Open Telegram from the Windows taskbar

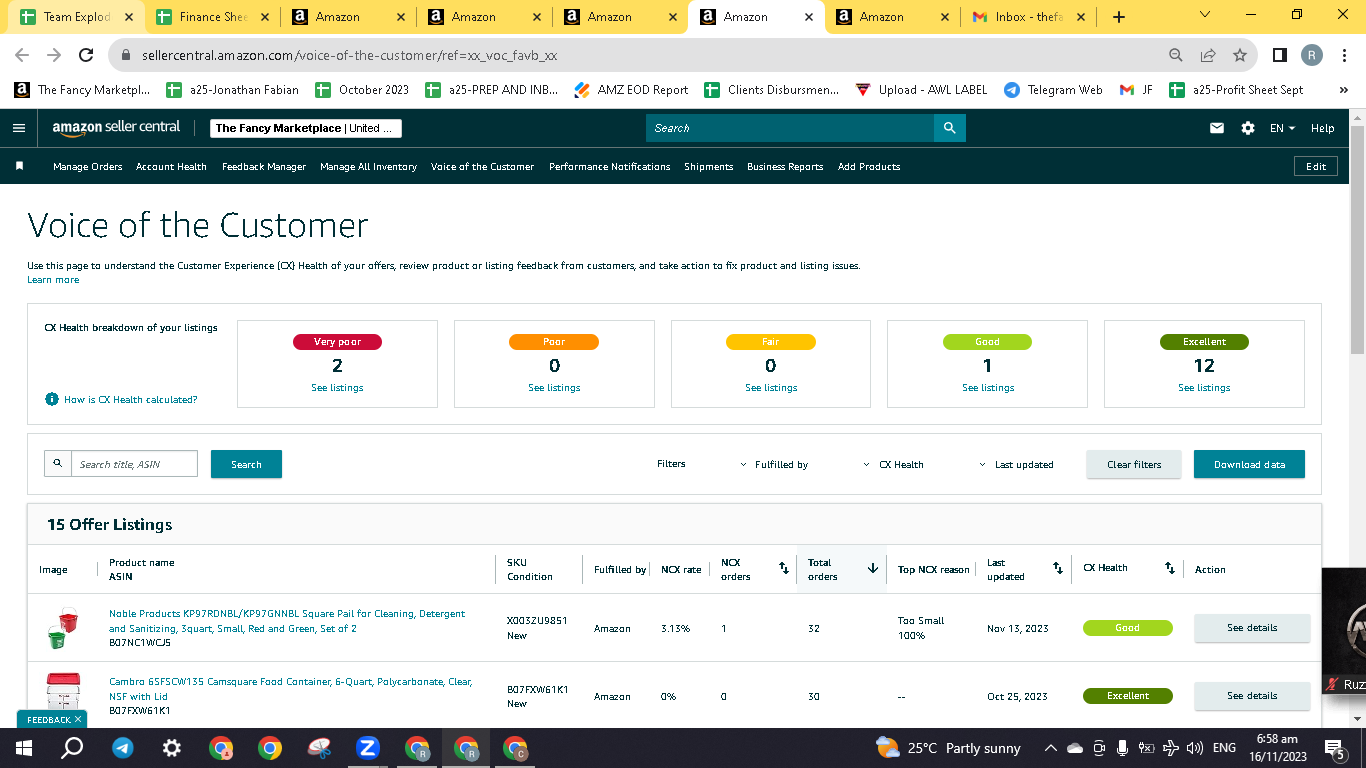[123, 748]
